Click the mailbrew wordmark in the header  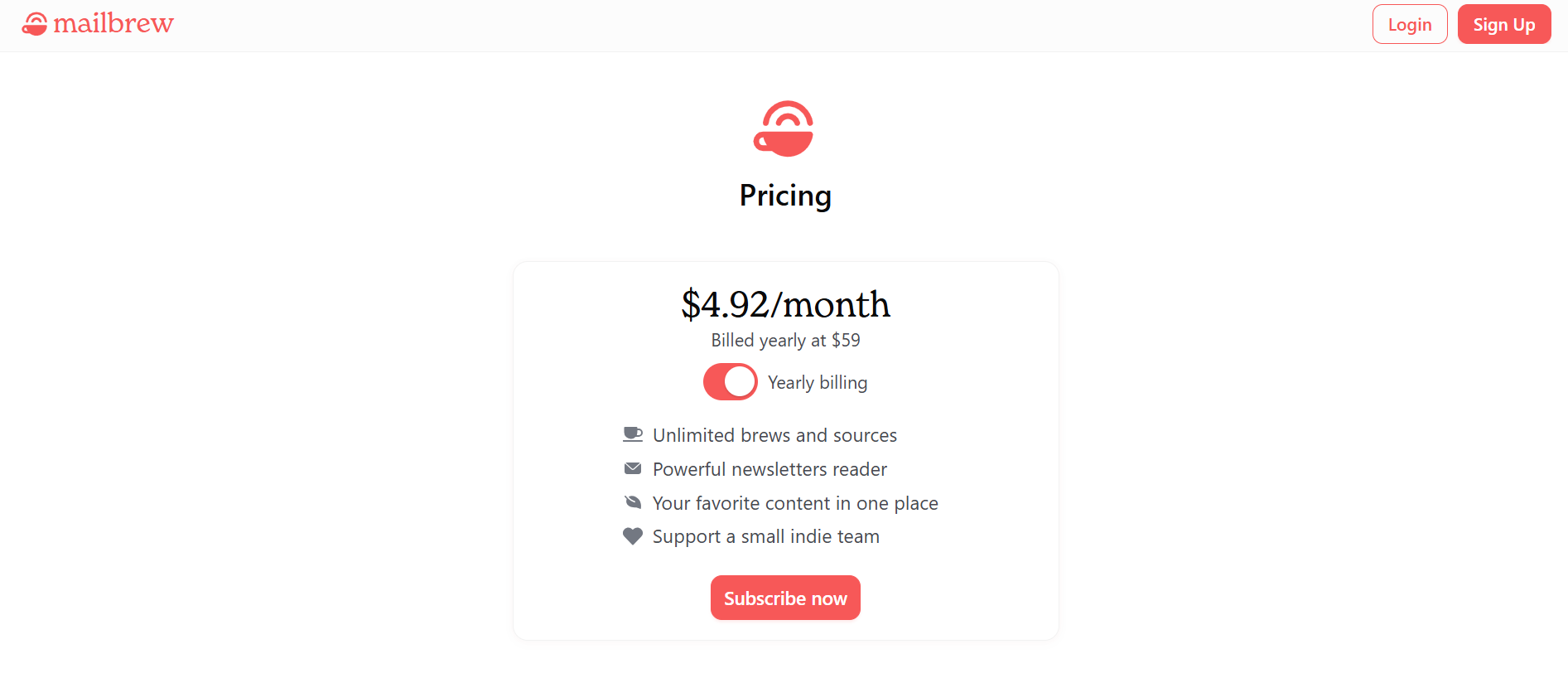[113, 23]
